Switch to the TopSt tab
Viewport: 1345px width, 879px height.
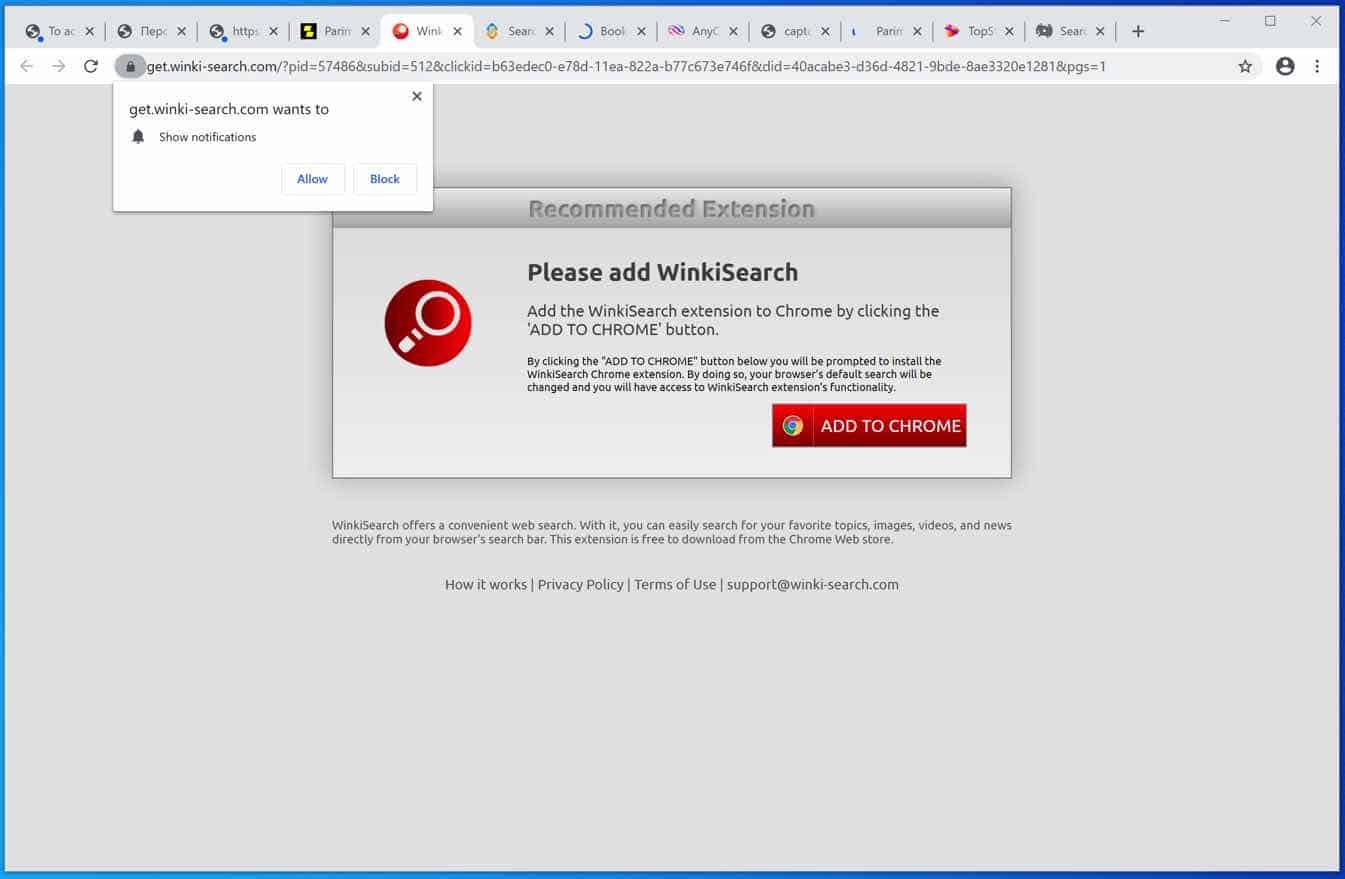980,31
